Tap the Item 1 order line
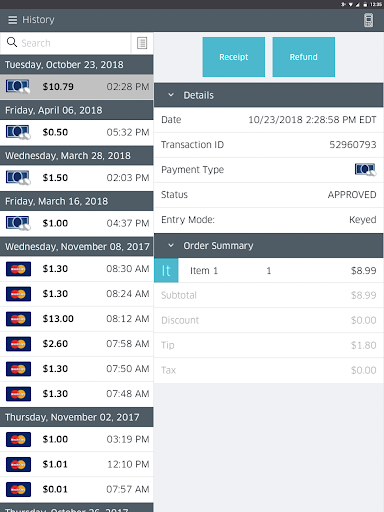This screenshot has height=512, width=384. coord(269,270)
